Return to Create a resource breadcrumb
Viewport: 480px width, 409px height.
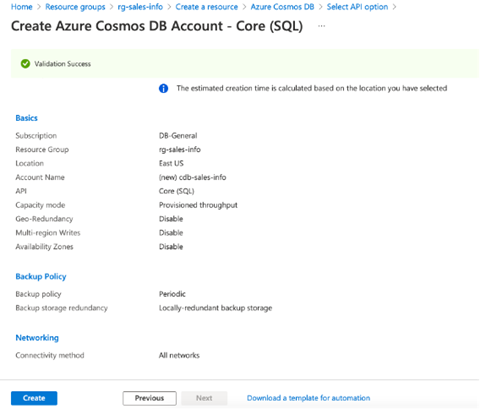[x=207, y=7]
